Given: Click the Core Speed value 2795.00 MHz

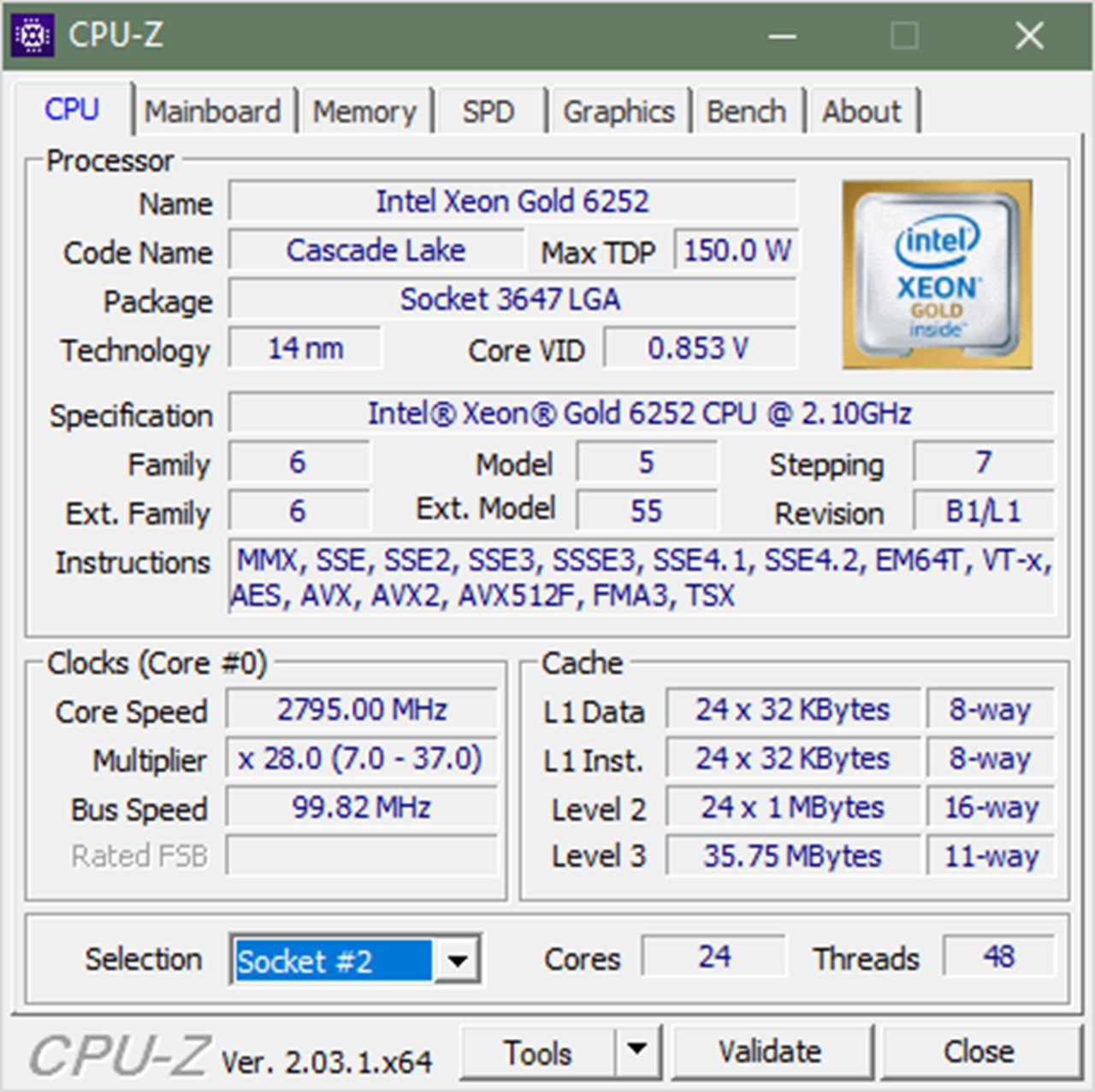Looking at the screenshot, I should point(362,709).
